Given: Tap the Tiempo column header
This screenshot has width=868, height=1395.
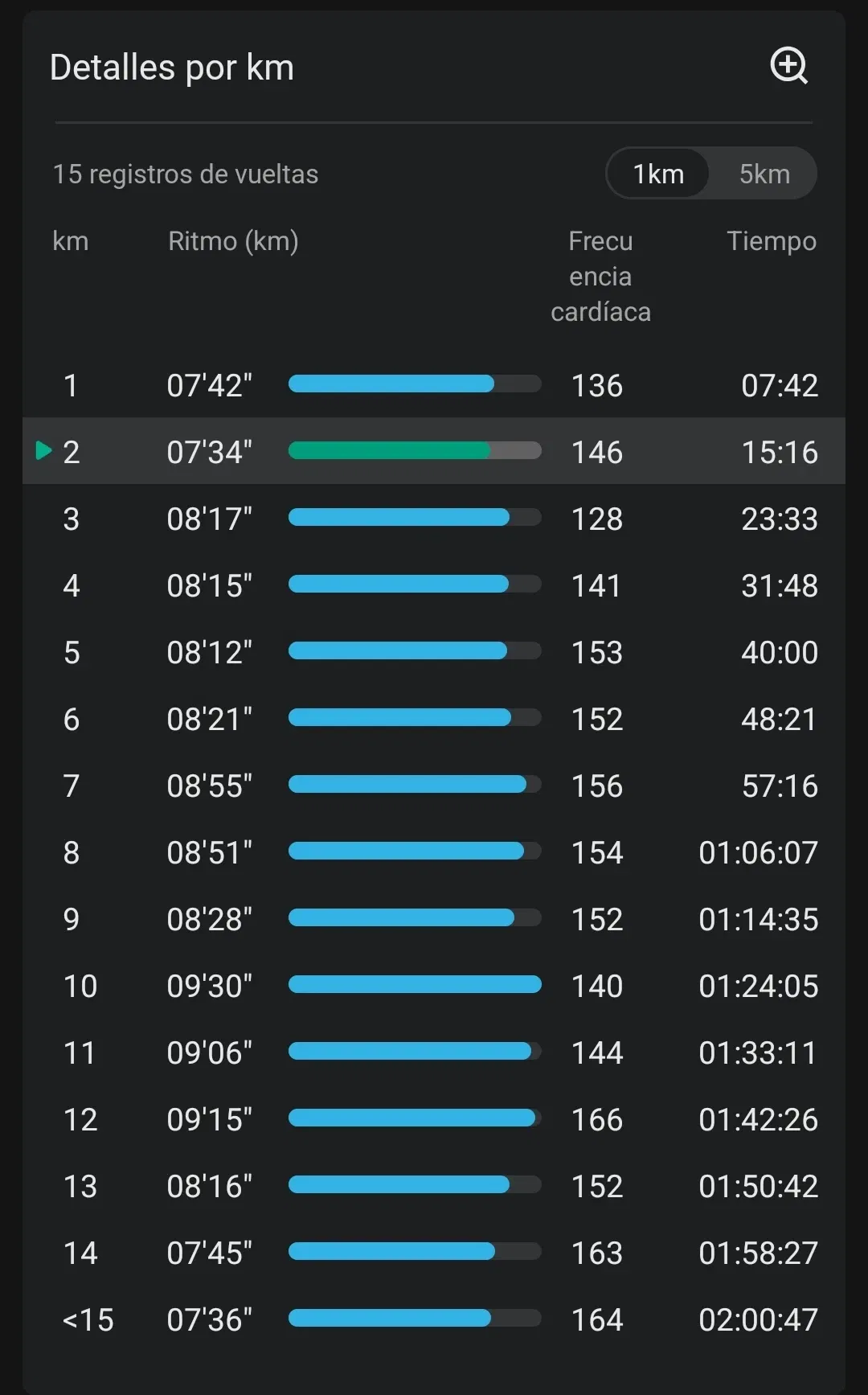Looking at the screenshot, I should click(x=771, y=241).
